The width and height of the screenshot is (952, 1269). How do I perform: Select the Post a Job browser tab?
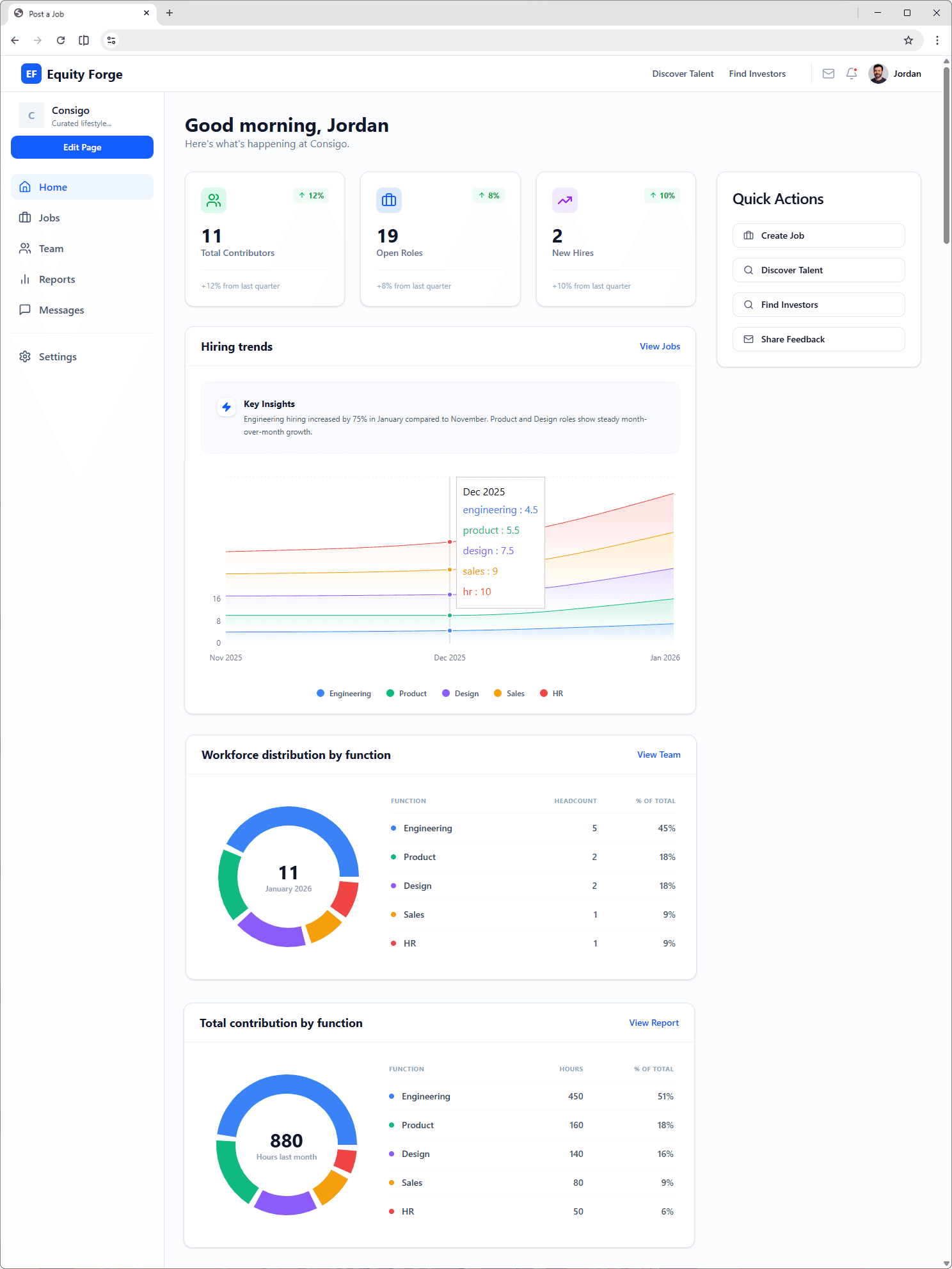coord(82,13)
